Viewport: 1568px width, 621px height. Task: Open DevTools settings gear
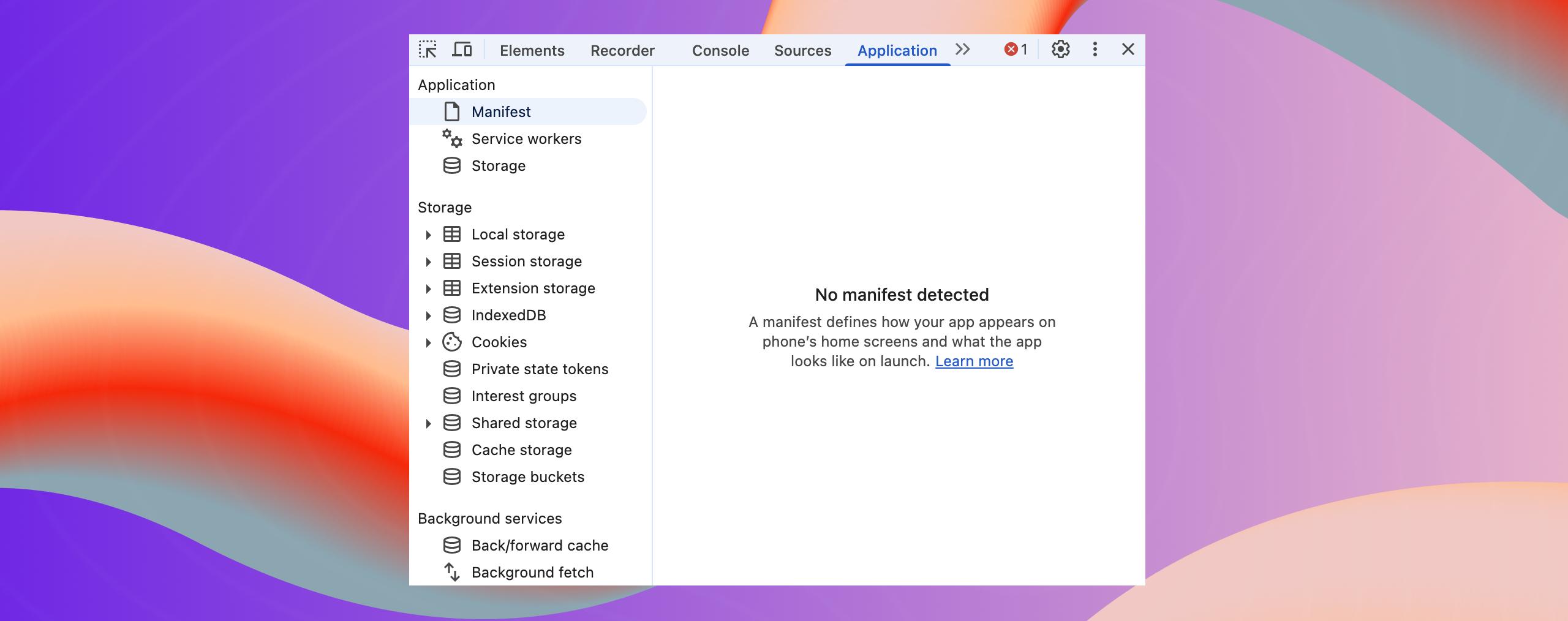click(x=1060, y=50)
